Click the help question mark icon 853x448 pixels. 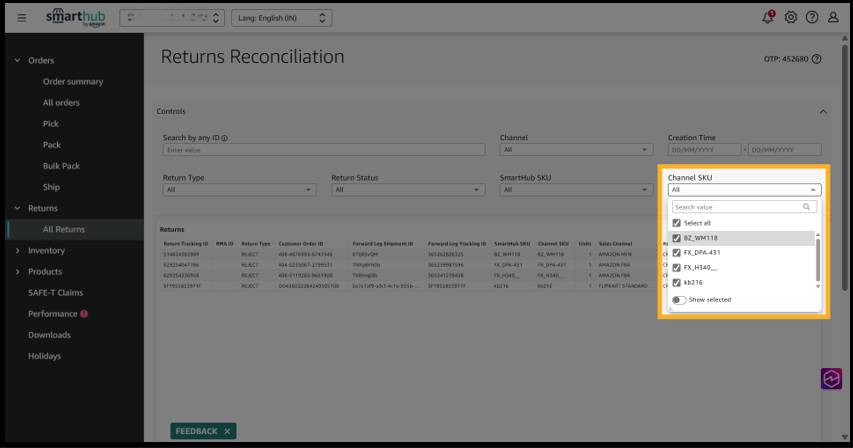(x=811, y=18)
